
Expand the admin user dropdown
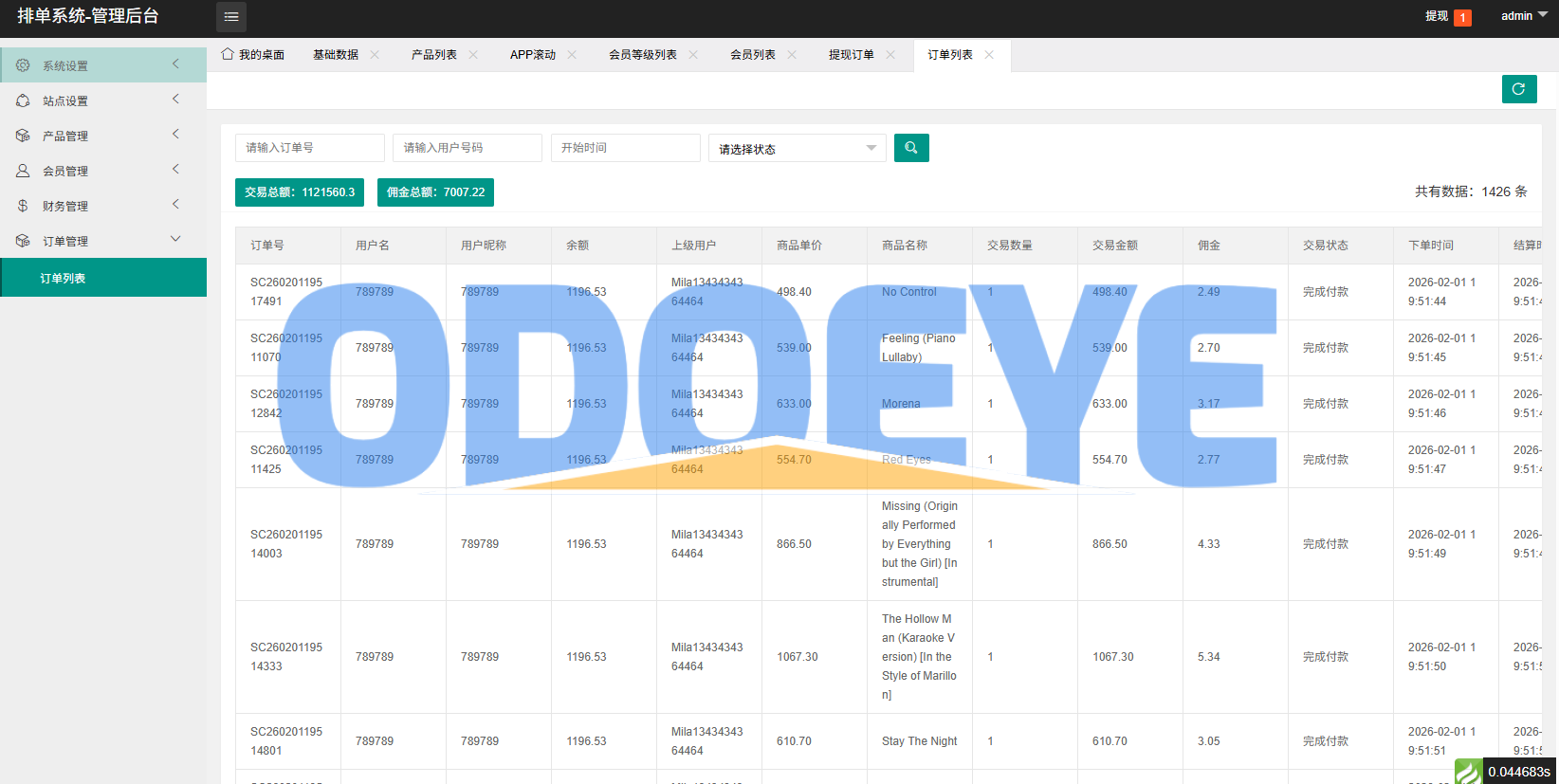point(1523,16)
